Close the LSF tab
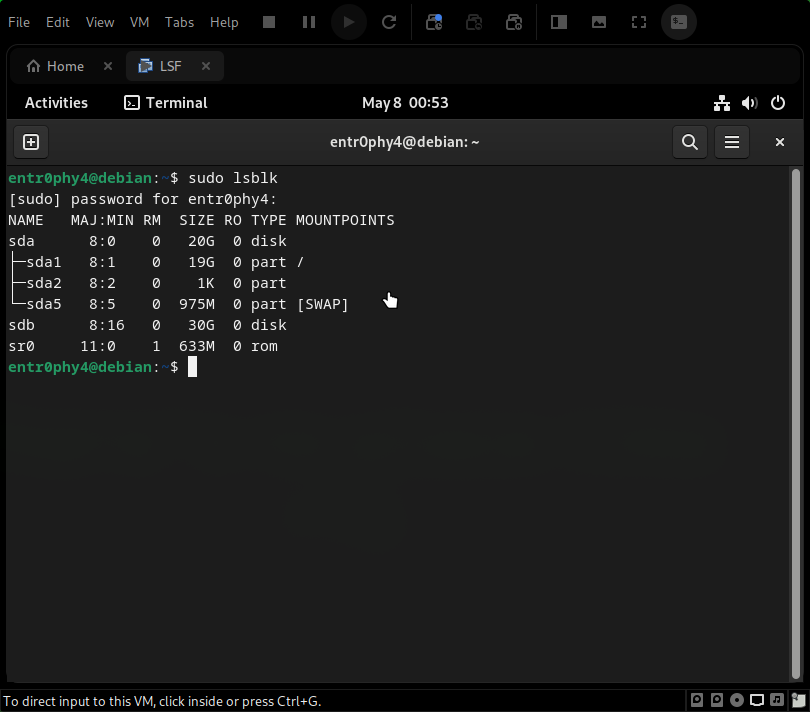 (x=206, y=66)
